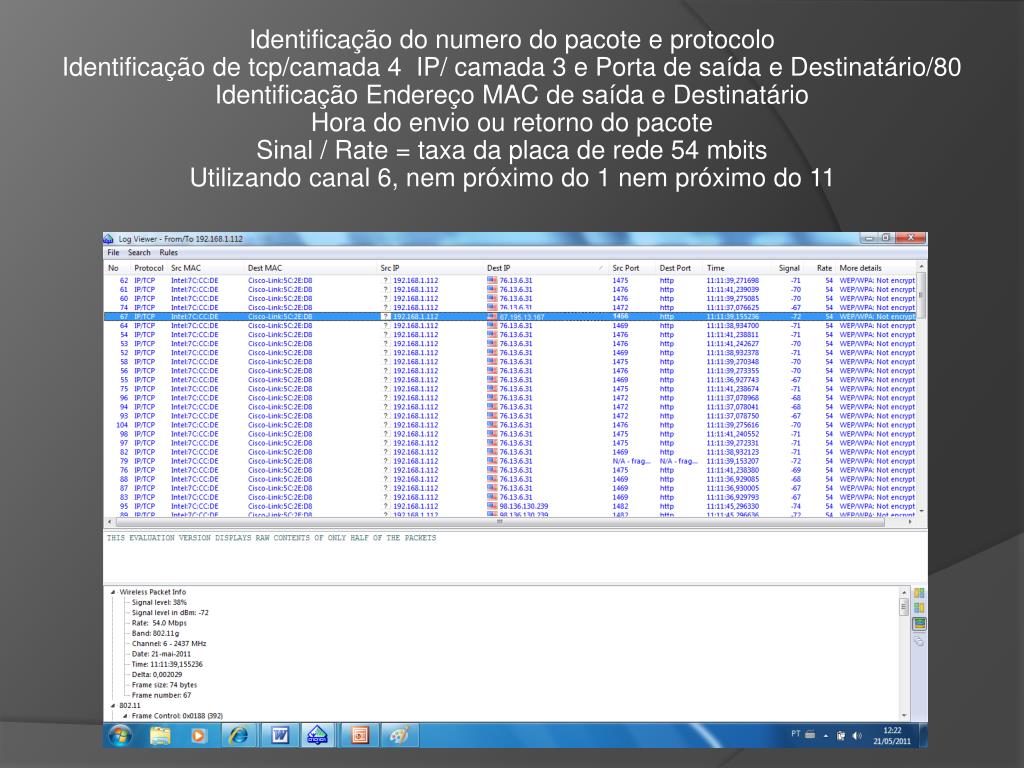Select 'Frame number: 67' tree entry
The height and width of the screenshot is (768, 1024).
tap(161, 696)
